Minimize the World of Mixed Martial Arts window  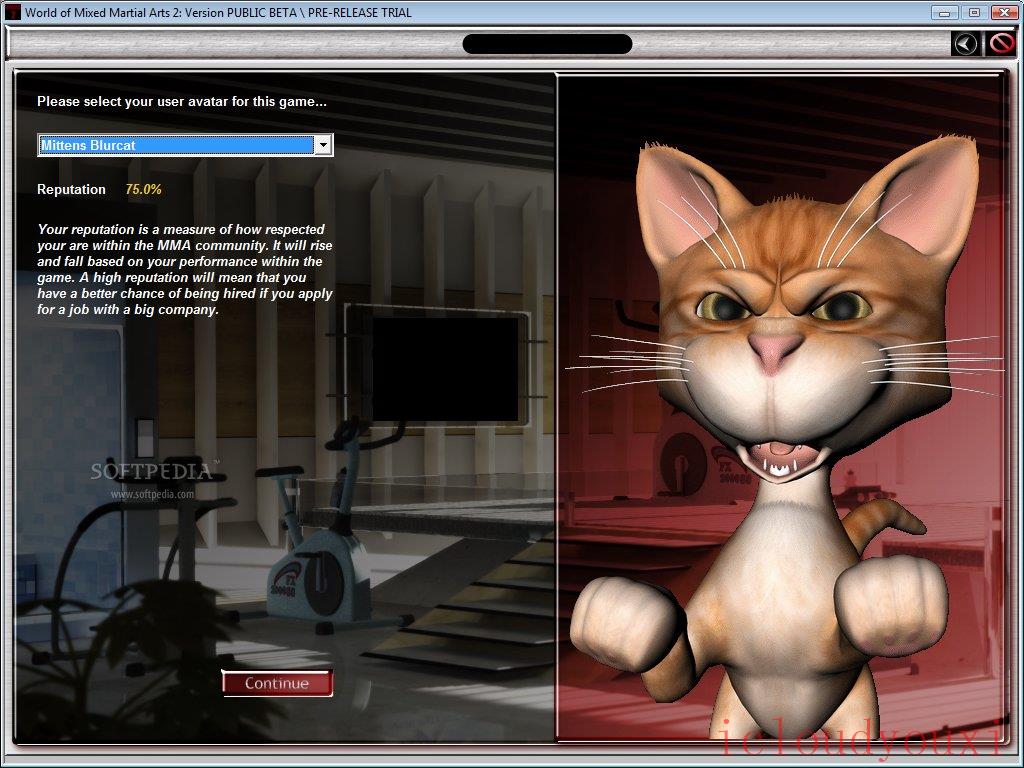click(x=944, y=12)
